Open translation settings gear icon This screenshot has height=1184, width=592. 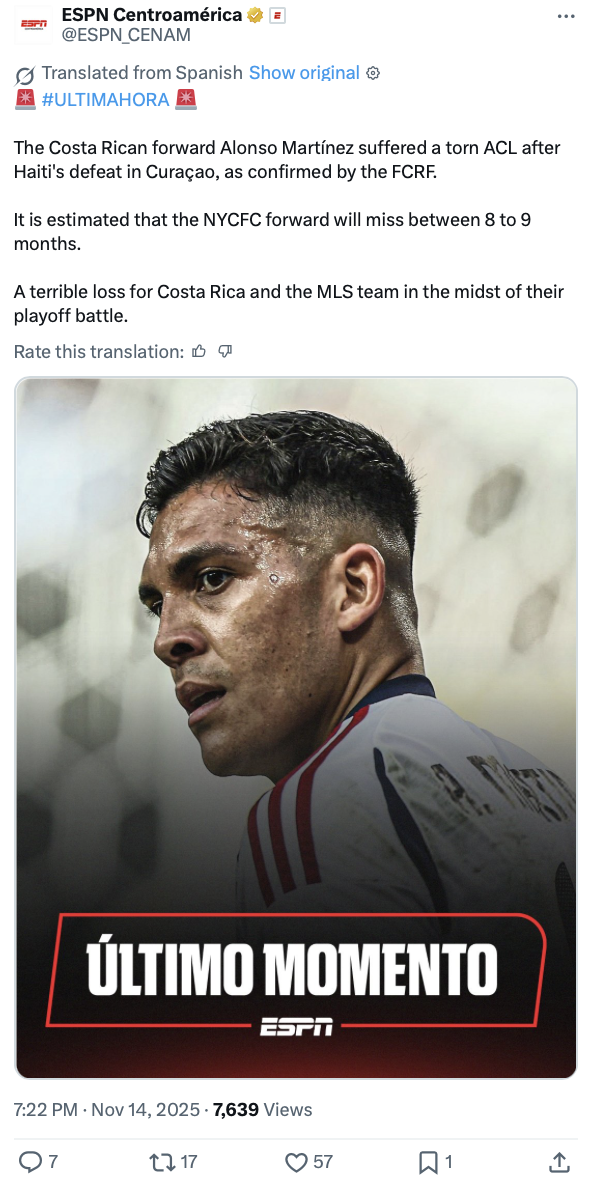click(x=372, y=73)
